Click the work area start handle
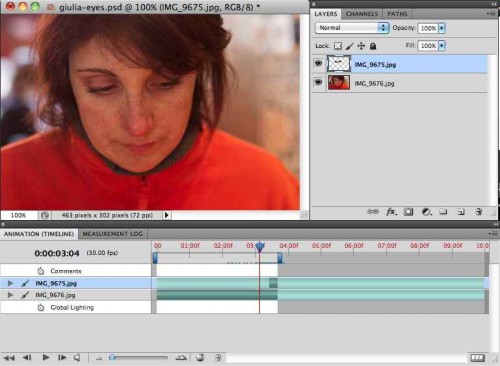 (155, 258)
